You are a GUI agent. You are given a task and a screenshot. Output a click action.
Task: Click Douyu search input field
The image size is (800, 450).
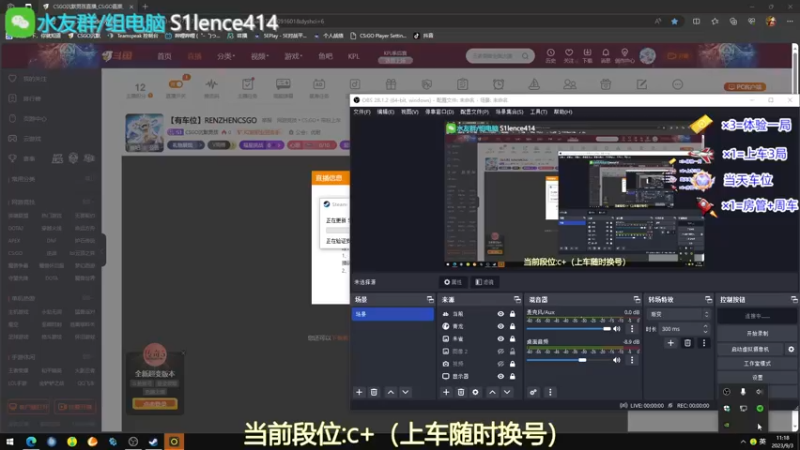click(493, 56)
